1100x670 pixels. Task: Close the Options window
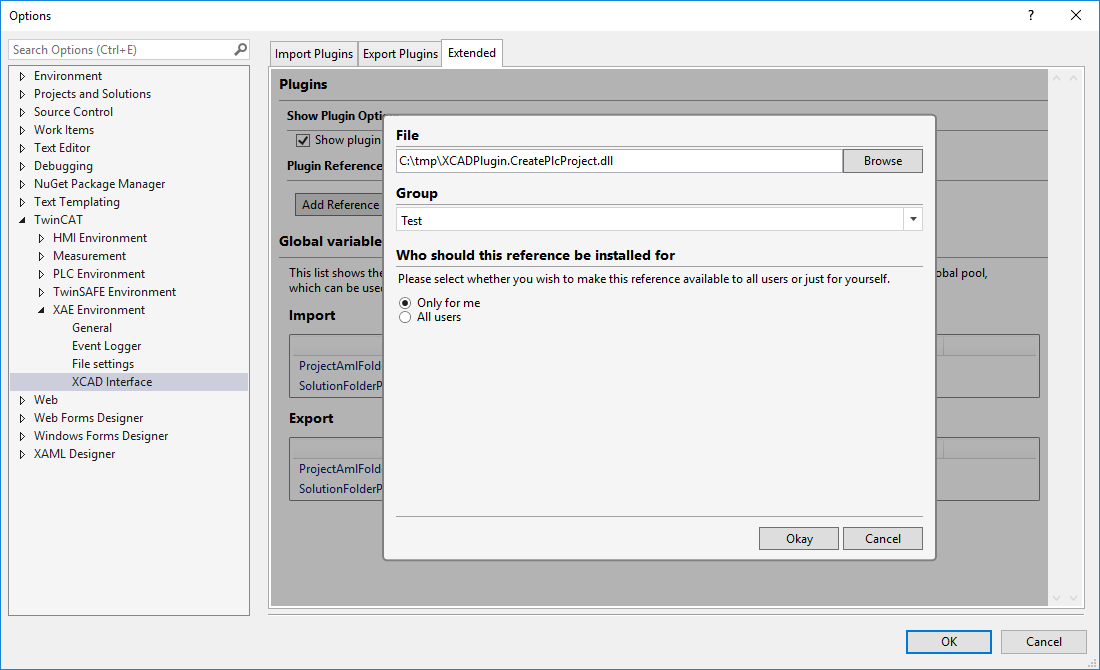click(x=1075, y=15)
